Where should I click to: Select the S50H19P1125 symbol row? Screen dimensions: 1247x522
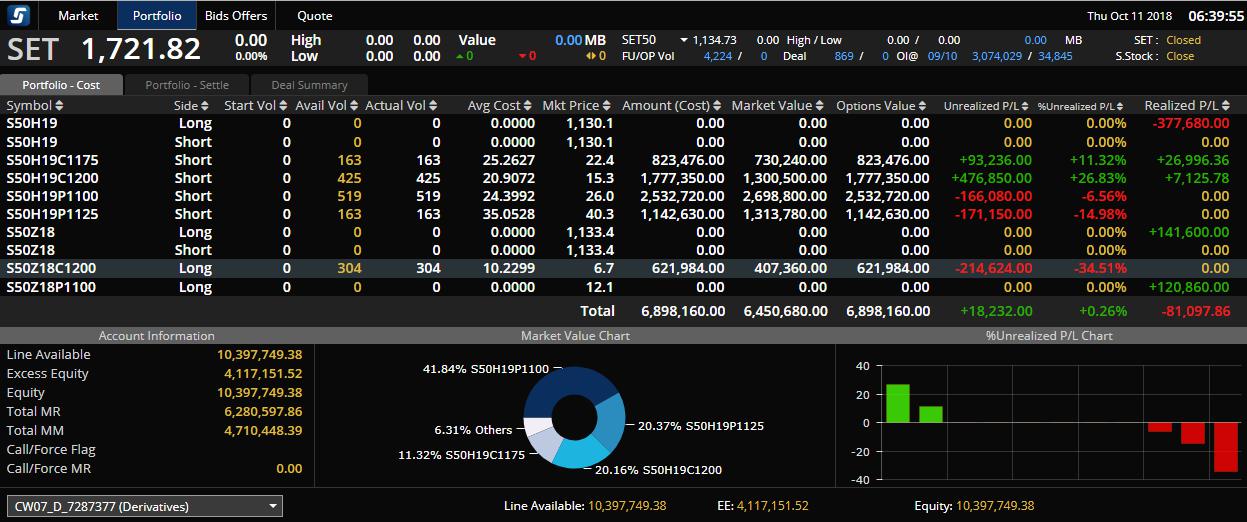pos(623,214)
